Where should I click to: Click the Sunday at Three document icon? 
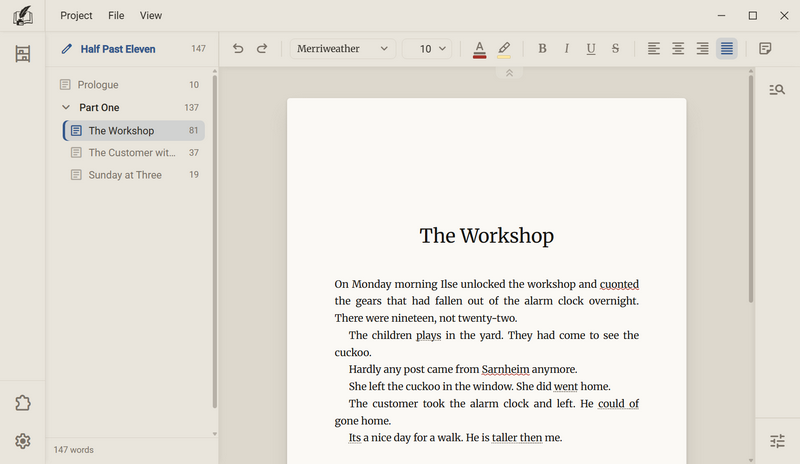click(x=76, y=175)
